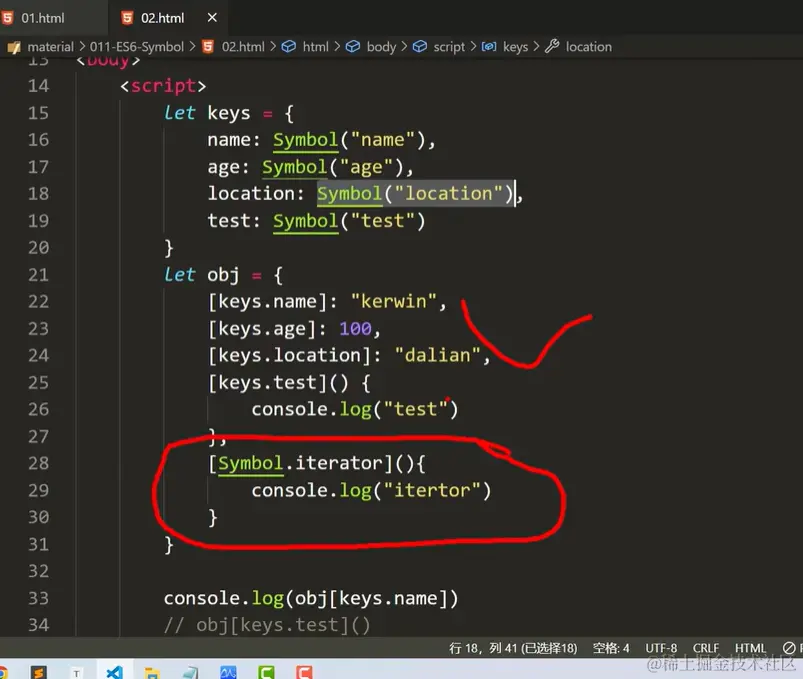
Task: Click the wrench icon beside location breadcrumb
Action: pos(552,46)
